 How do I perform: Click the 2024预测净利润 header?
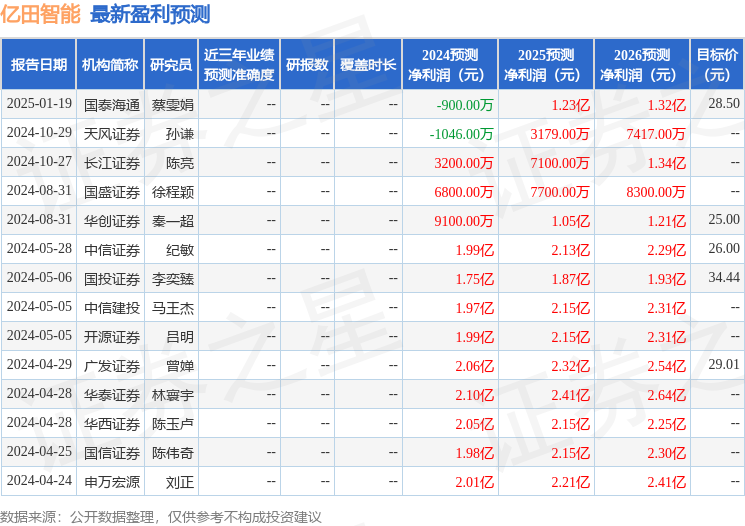(x=450, y=65)
